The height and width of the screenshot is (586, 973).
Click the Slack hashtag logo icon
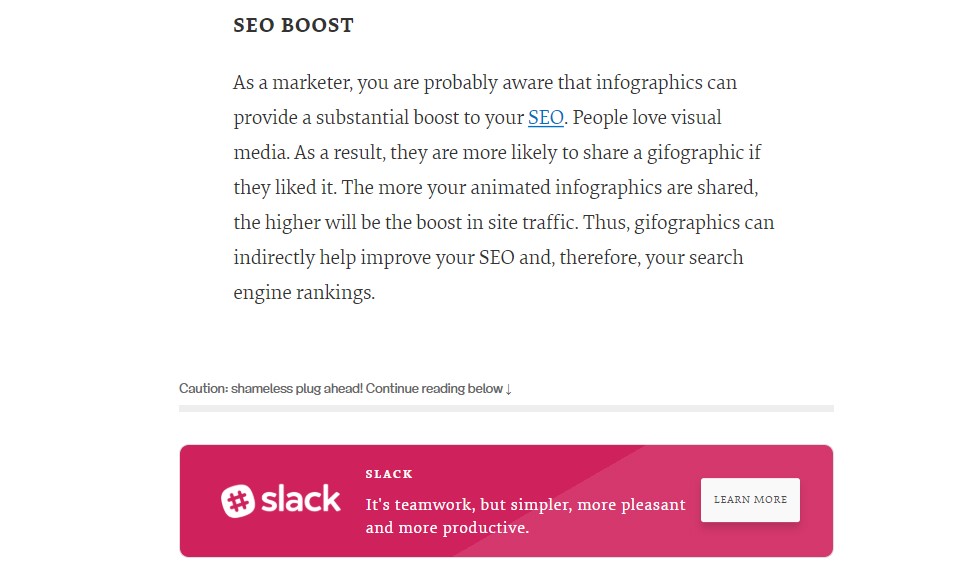coord(238,500)
